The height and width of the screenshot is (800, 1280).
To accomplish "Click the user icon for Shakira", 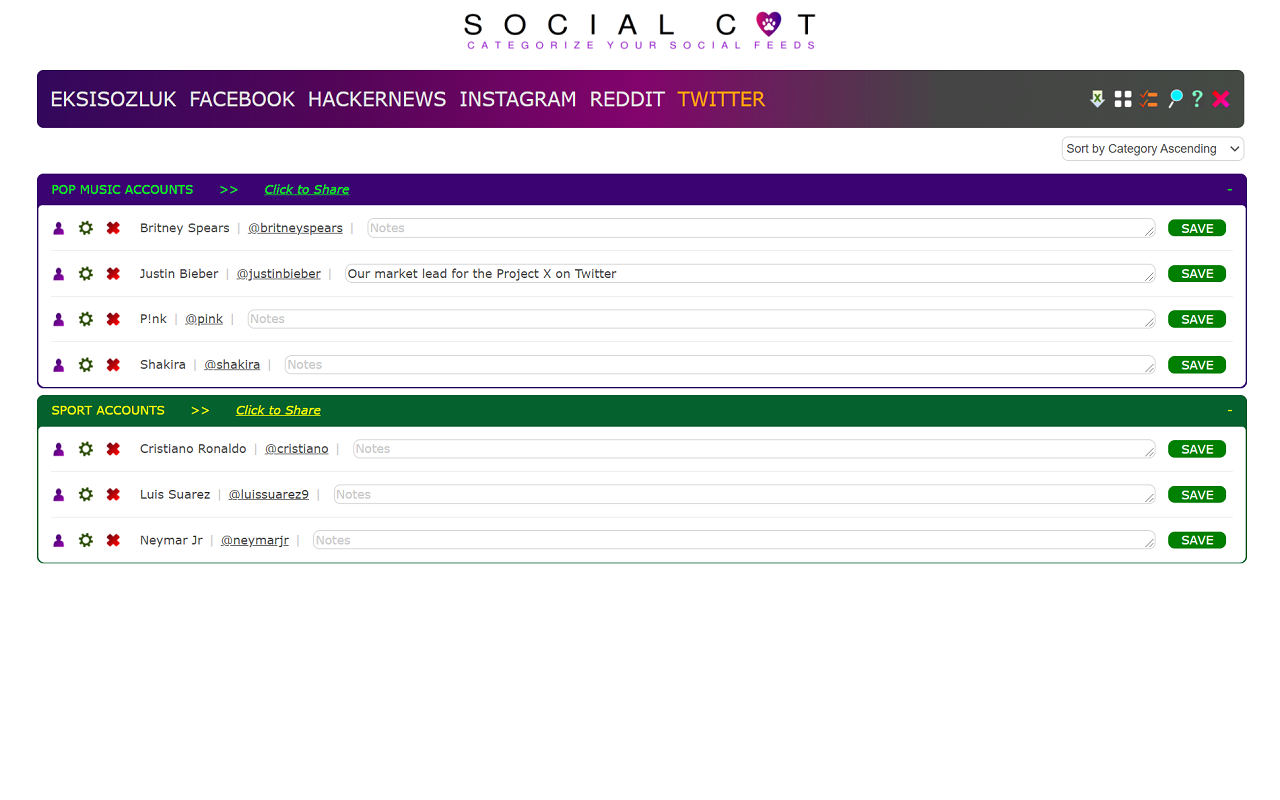I will click(x=59, y=365).
